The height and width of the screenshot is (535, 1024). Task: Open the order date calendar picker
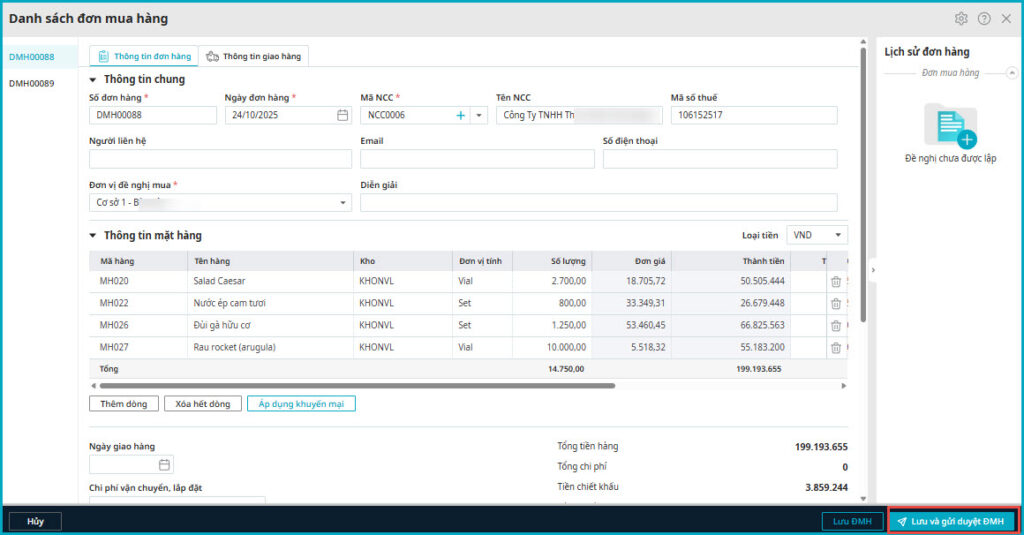tap(342, 115)
